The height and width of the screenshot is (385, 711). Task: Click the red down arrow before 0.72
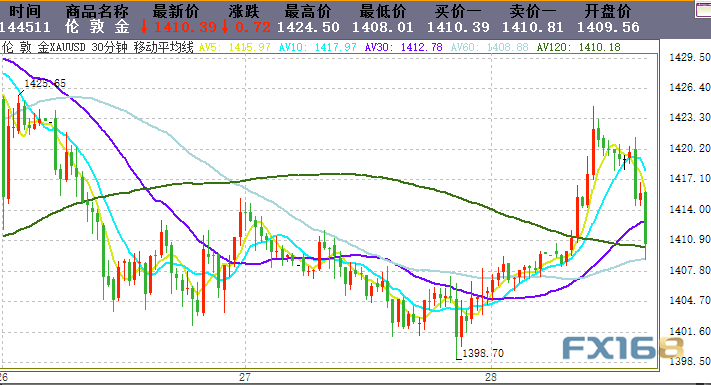tap(225, 27)
